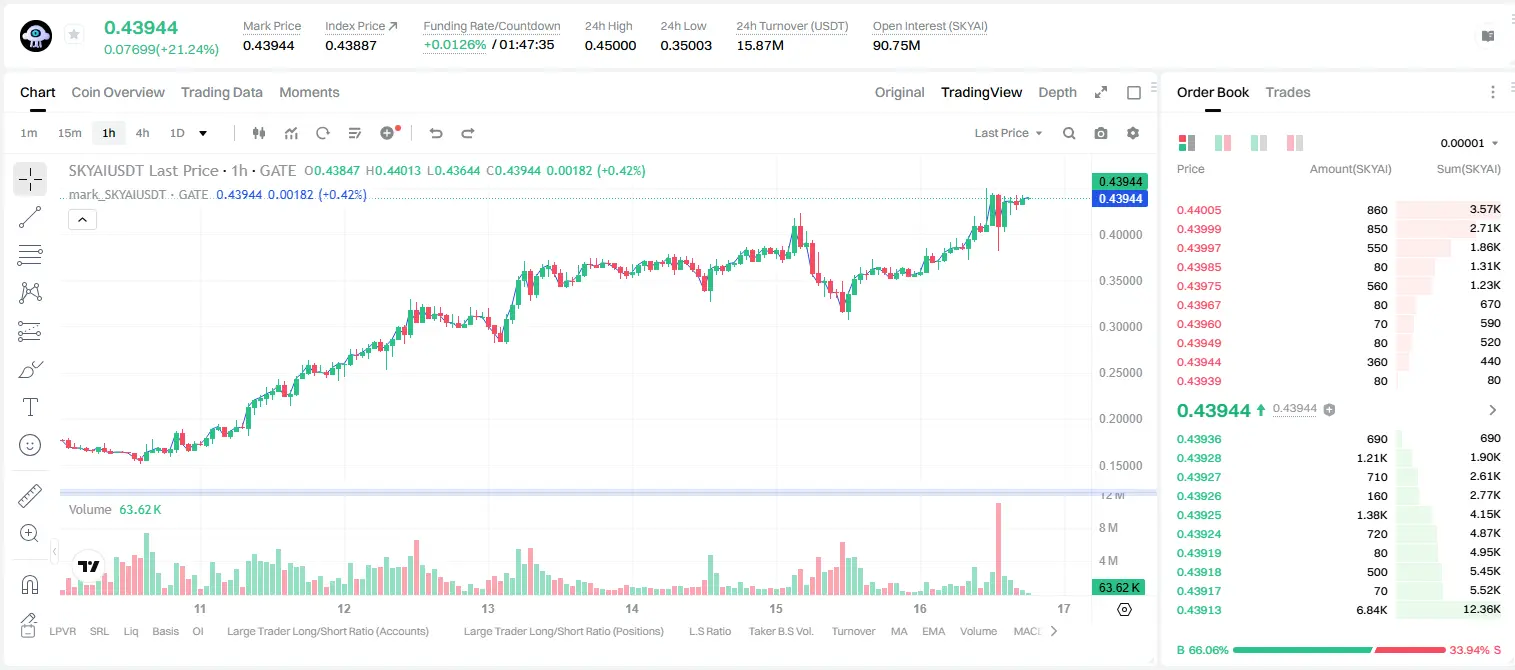Expand chart to fullscreen arrows icon
Viewport: 1515px width, 670px height.
[x=1101, y=92]
